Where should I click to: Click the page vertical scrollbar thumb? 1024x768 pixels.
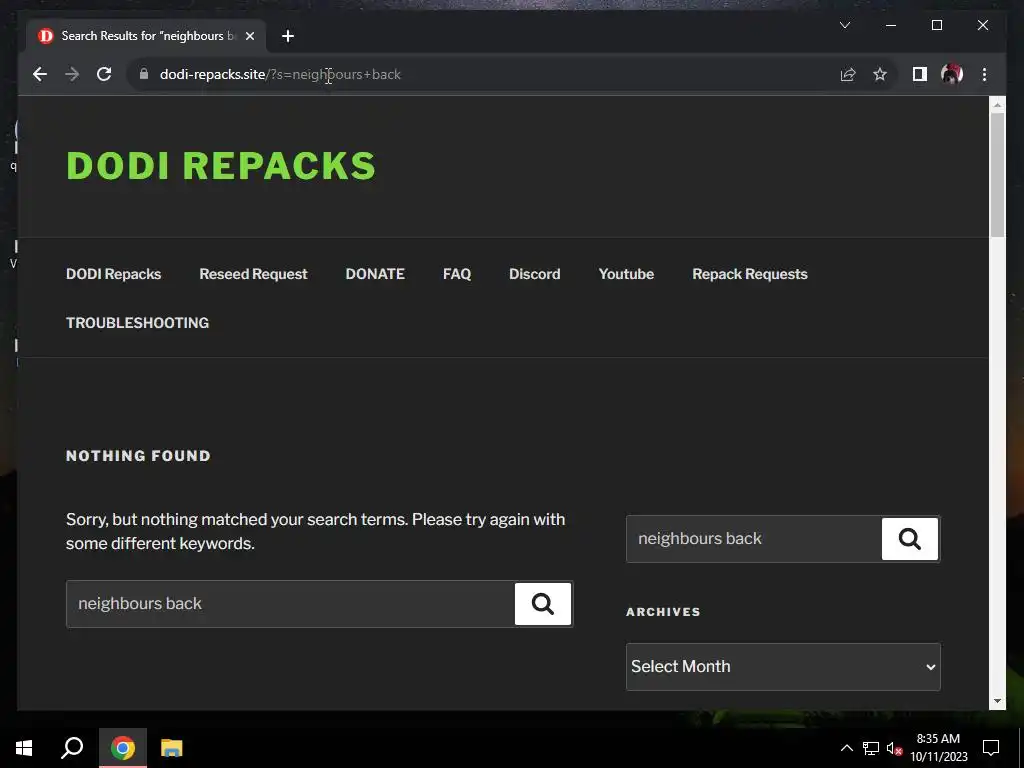pos(997,175)
